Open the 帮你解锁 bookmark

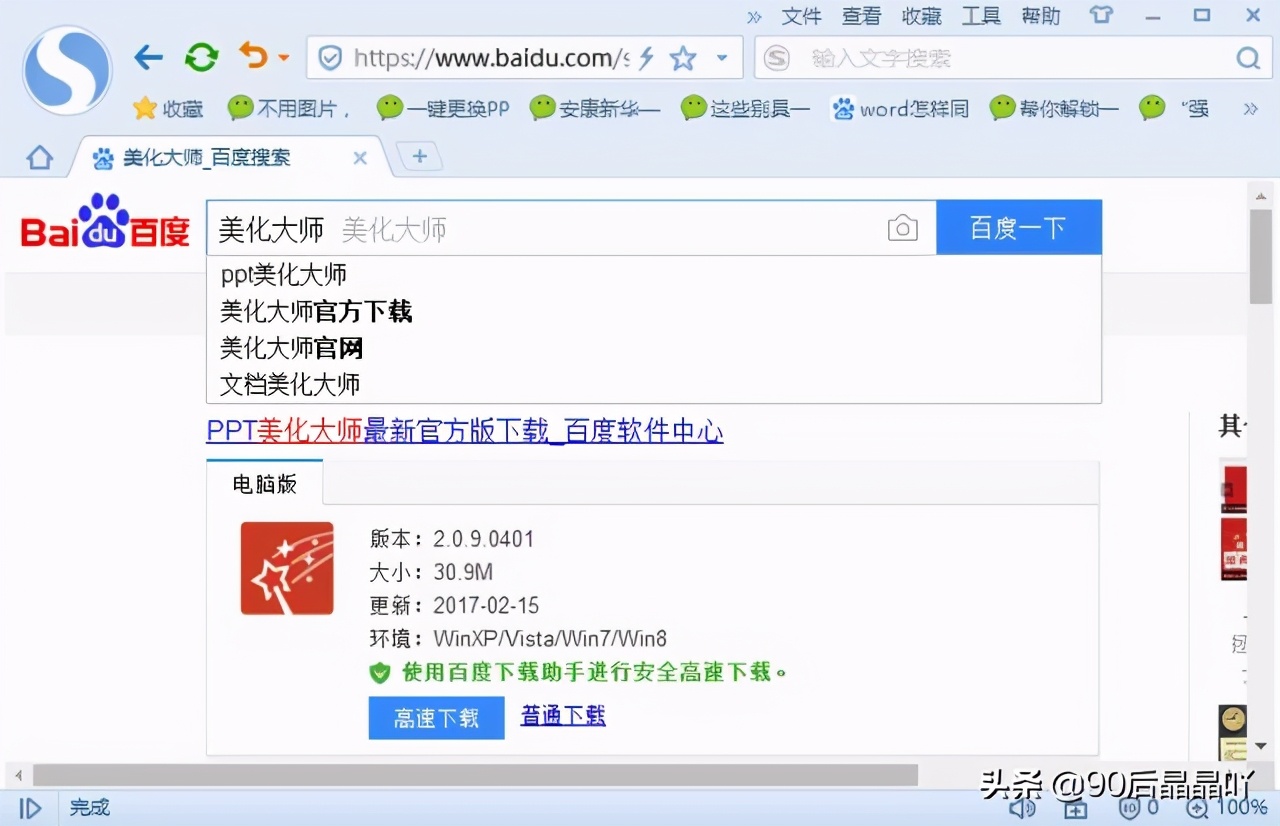click(1053, 108)
